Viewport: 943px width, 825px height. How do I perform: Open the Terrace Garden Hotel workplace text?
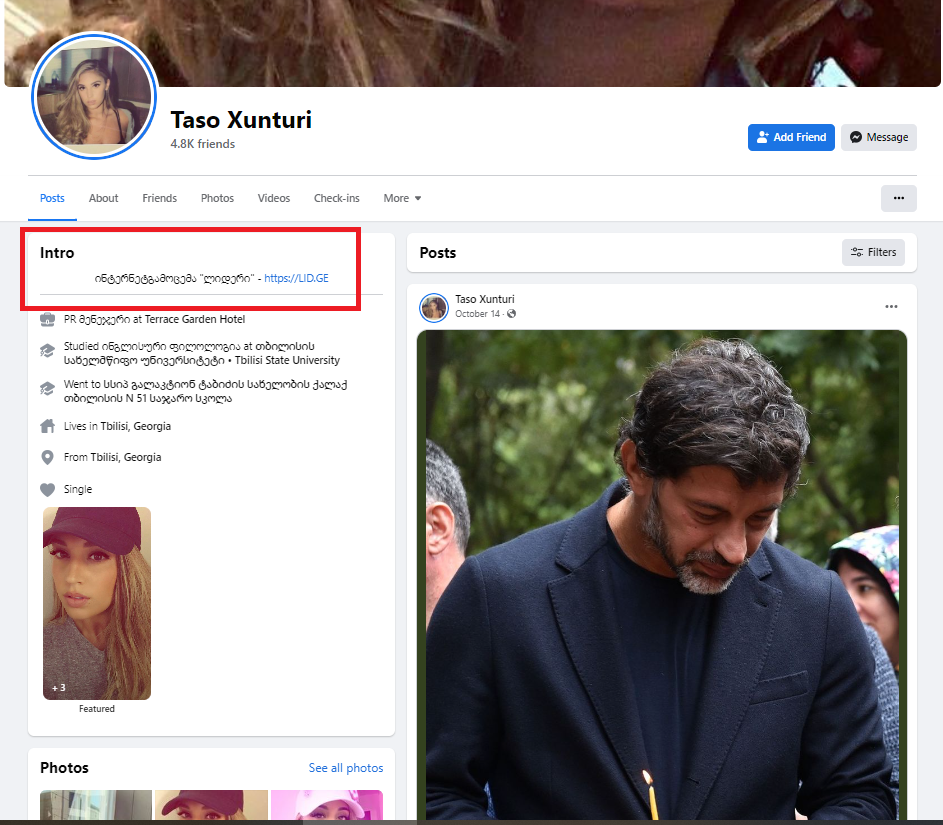tap(195, 319)
